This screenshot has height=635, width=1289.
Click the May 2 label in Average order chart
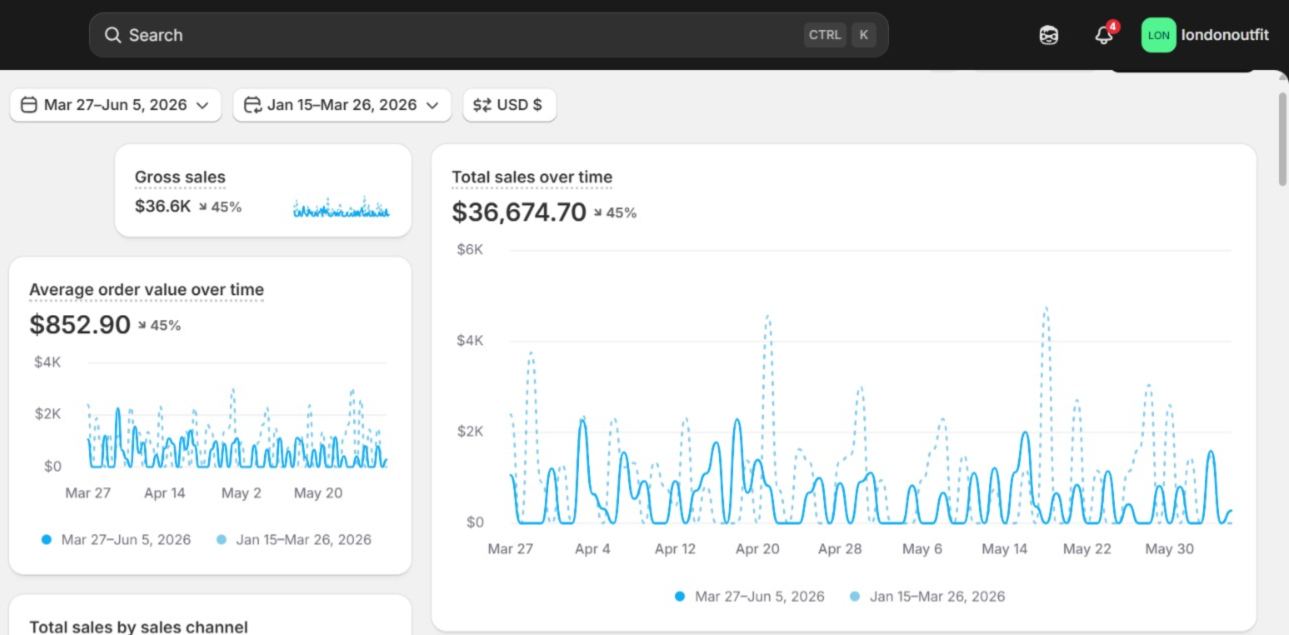(x=241, y=493)
